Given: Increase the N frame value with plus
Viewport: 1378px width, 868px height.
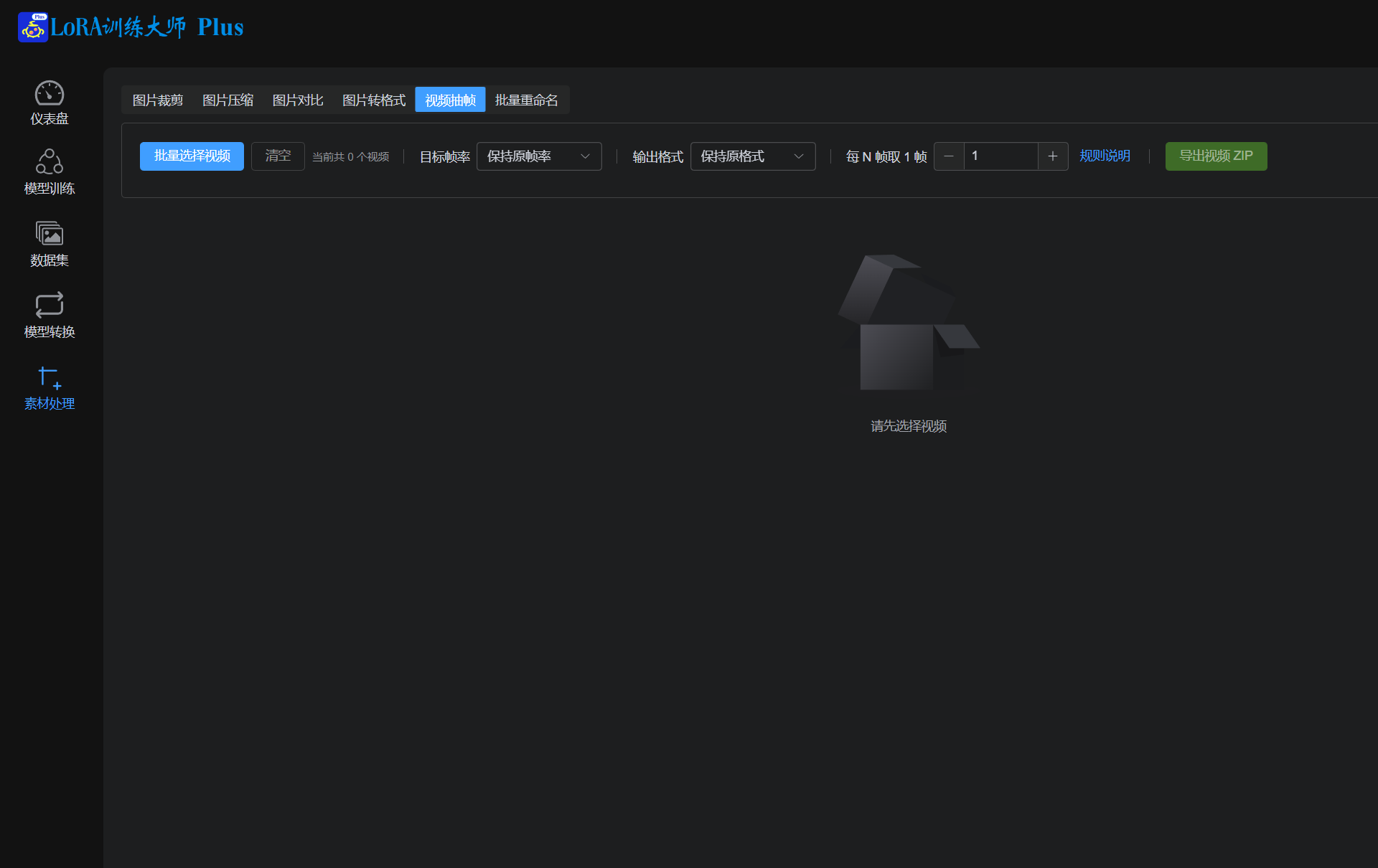Looking at the screenshot, I should [1053, 156].
